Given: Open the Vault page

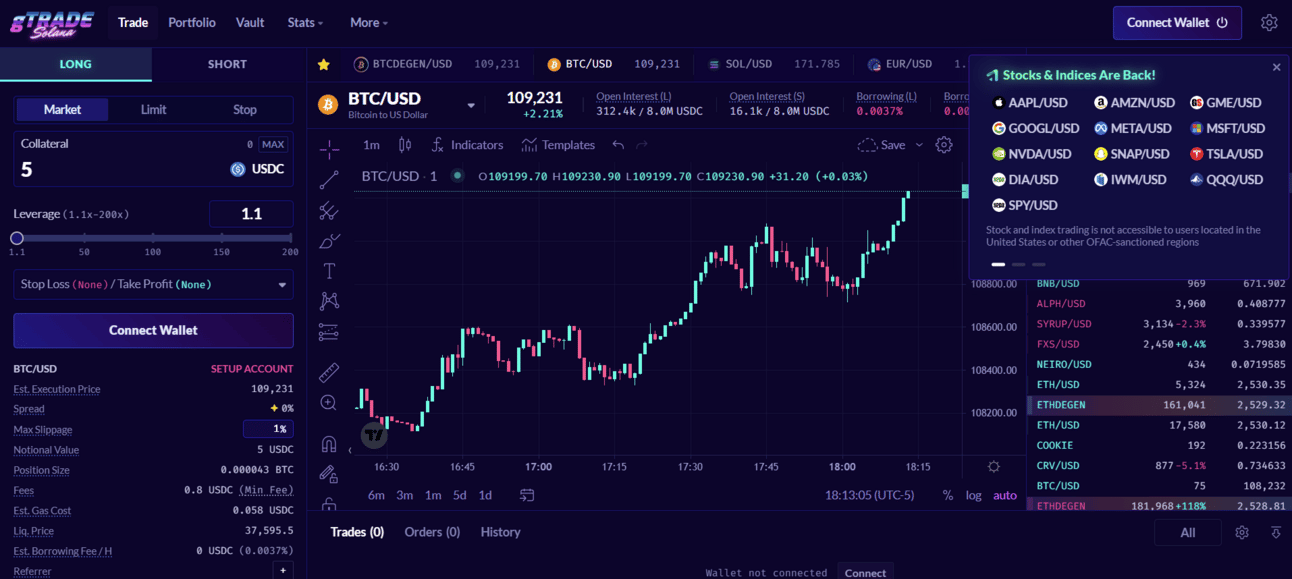Looking at the screenshot, I should (x=250, y=22).
